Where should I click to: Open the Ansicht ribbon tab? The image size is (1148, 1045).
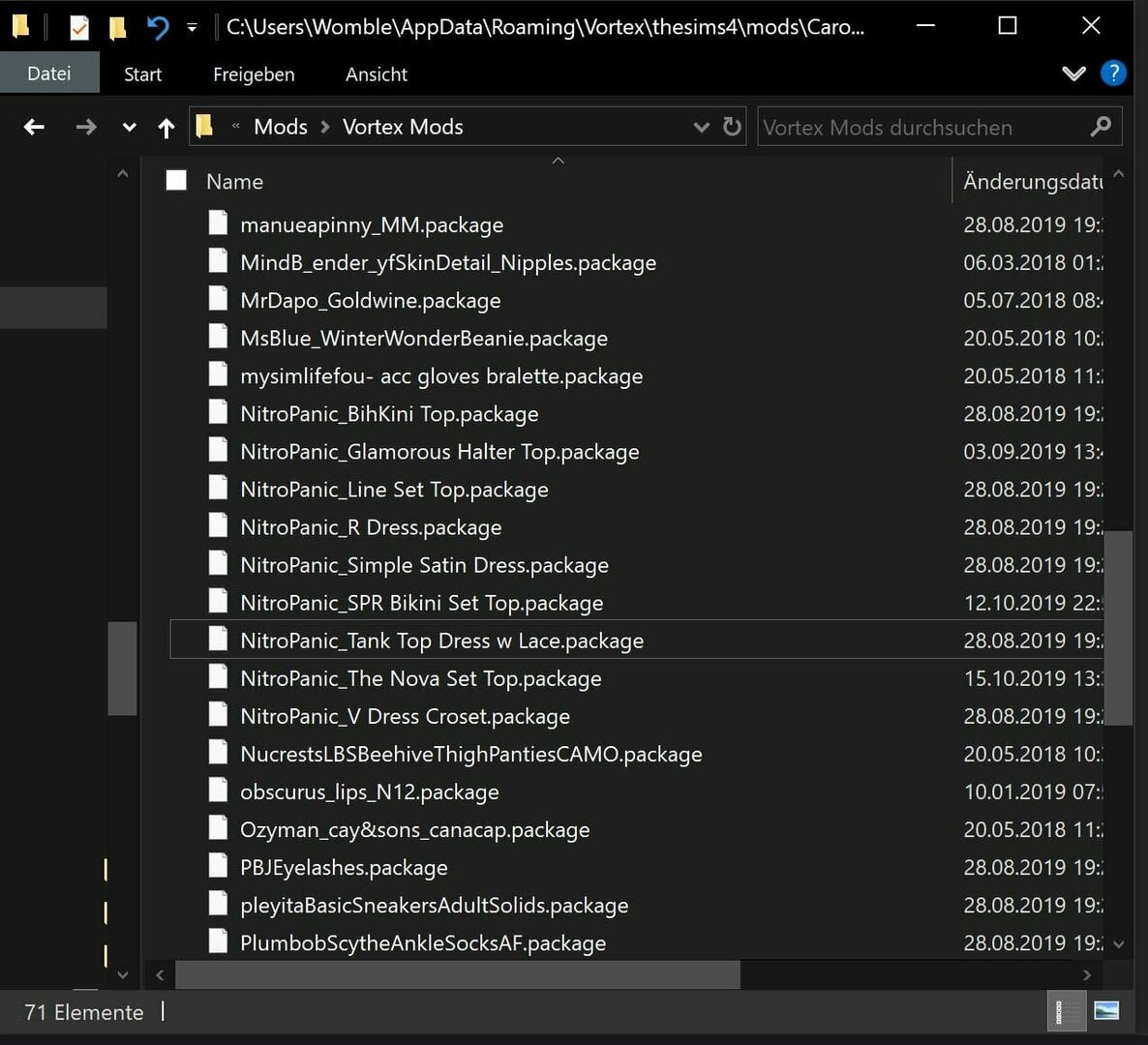point(377,75)
